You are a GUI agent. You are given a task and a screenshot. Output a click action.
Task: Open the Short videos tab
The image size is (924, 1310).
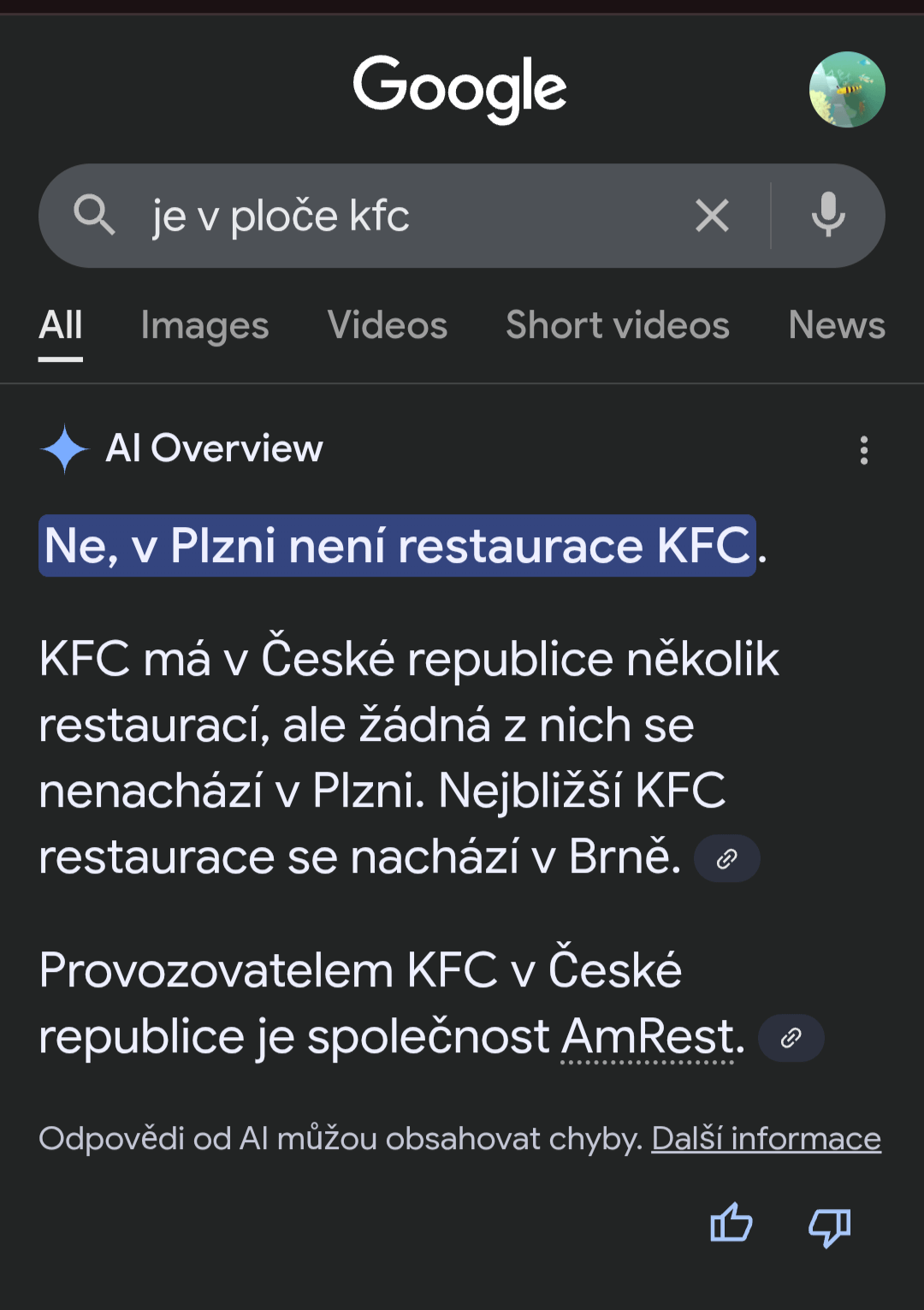coord(617,326)
